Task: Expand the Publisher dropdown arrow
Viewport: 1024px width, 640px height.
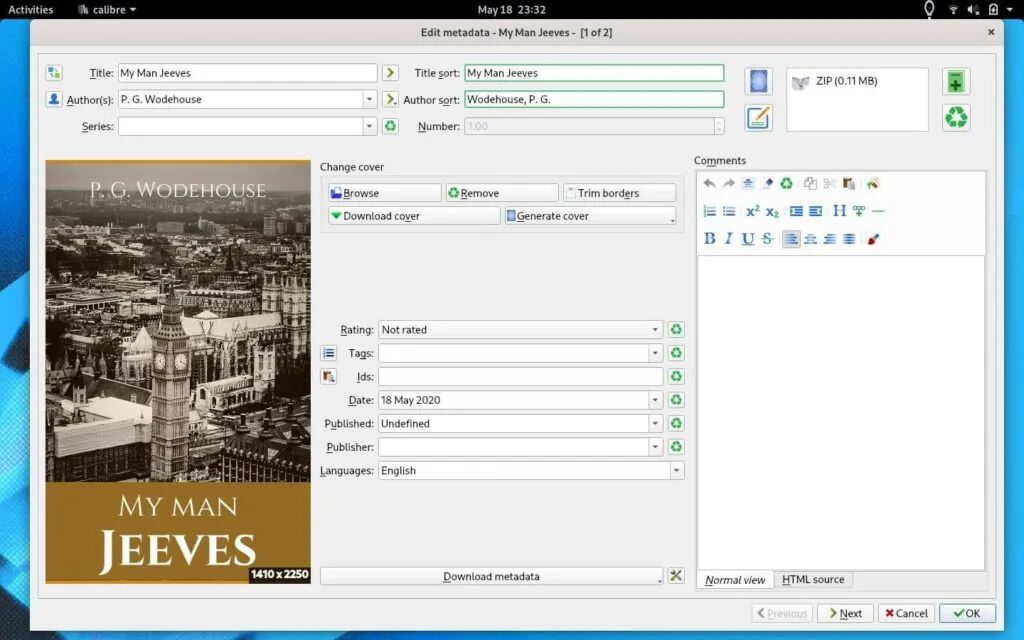Action: 655,447
